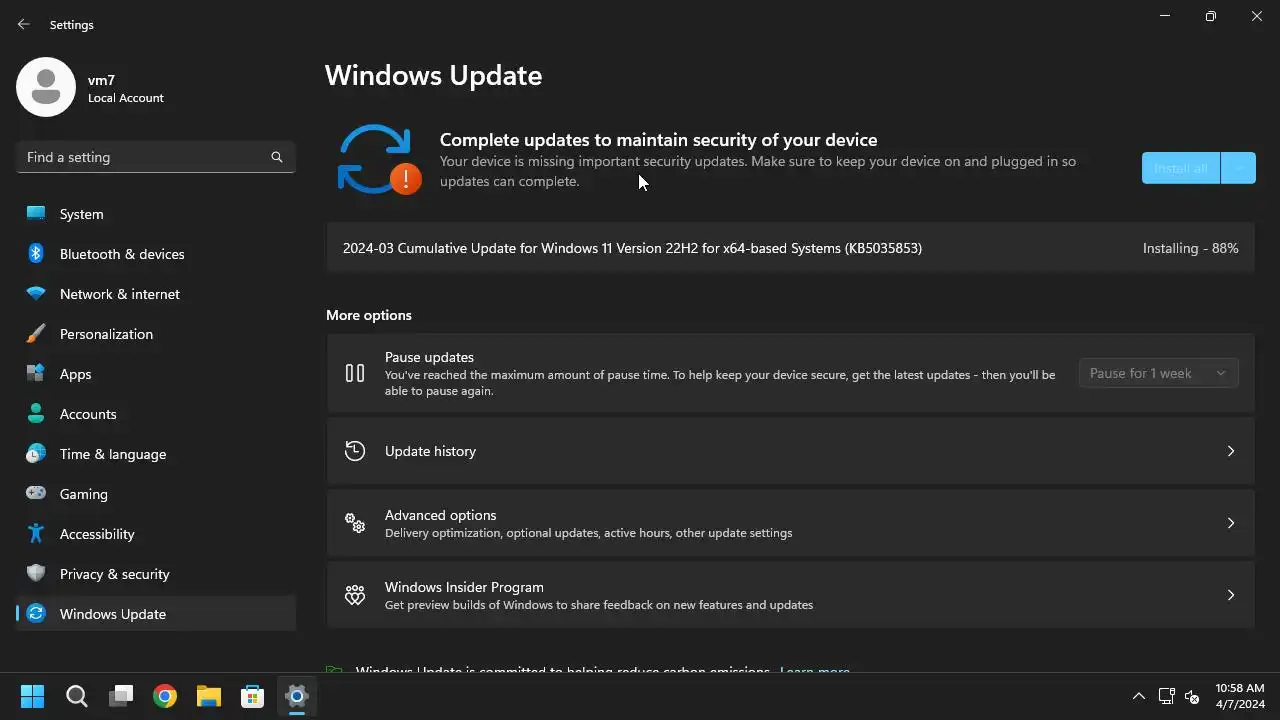Show hidden icons in system tray
The width and height of the screenshot is (1280, 720).
click(1138, 696)
